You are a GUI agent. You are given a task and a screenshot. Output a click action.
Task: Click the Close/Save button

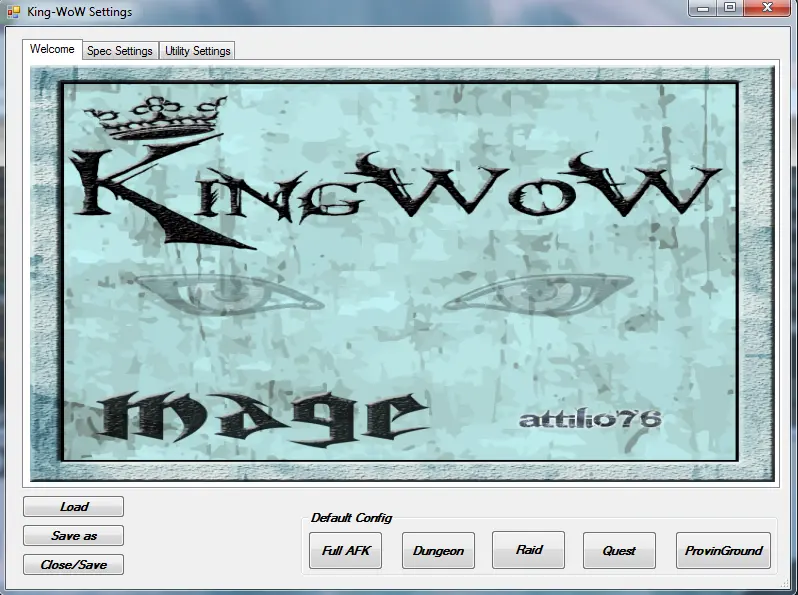[x=73, y=564]
